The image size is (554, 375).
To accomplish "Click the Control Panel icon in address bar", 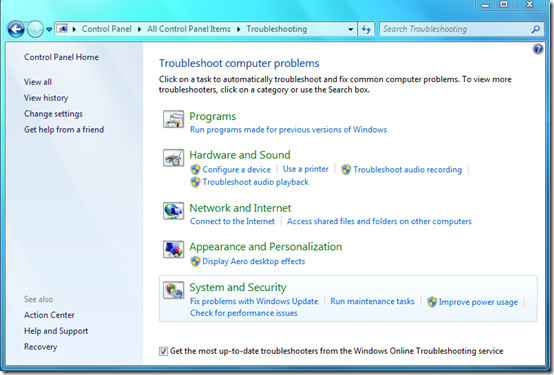I will (x=63, y=29).
